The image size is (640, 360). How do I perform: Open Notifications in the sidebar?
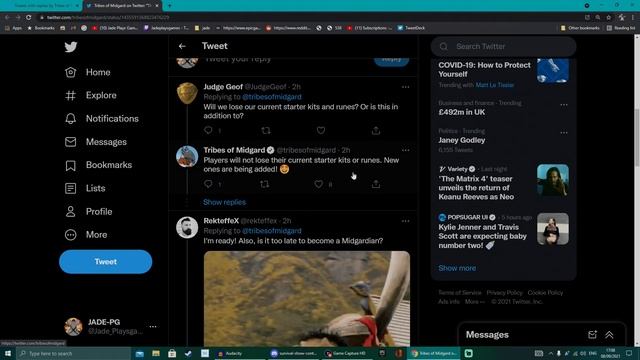(102, 119)
